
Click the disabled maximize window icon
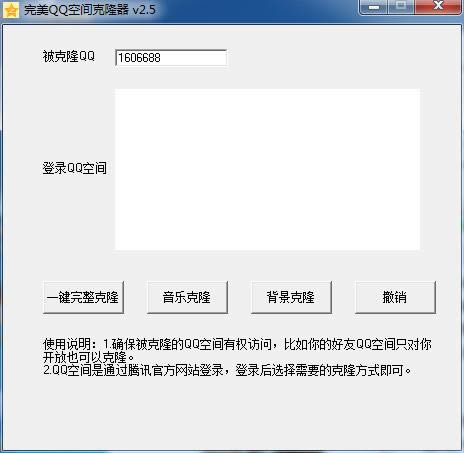click(401, 7)
